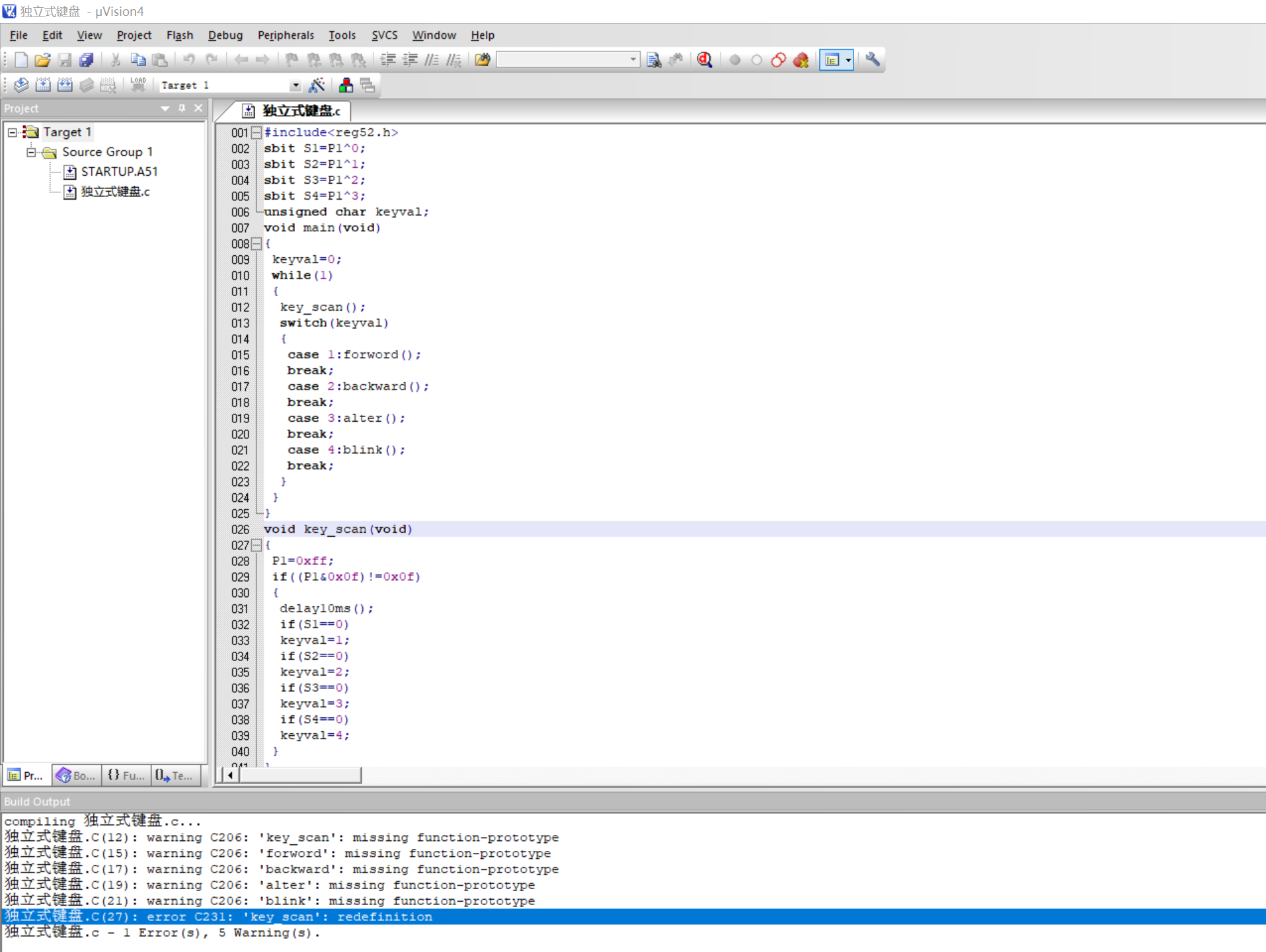Select the 'forword' missing prototype warning

(633, 853)
